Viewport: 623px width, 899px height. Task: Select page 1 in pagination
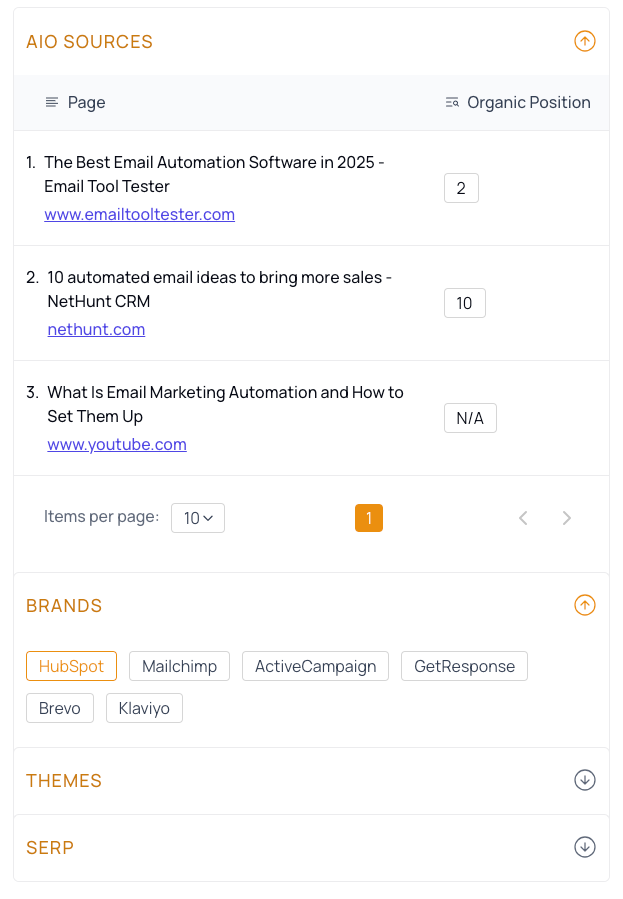(x=369, y=518)
